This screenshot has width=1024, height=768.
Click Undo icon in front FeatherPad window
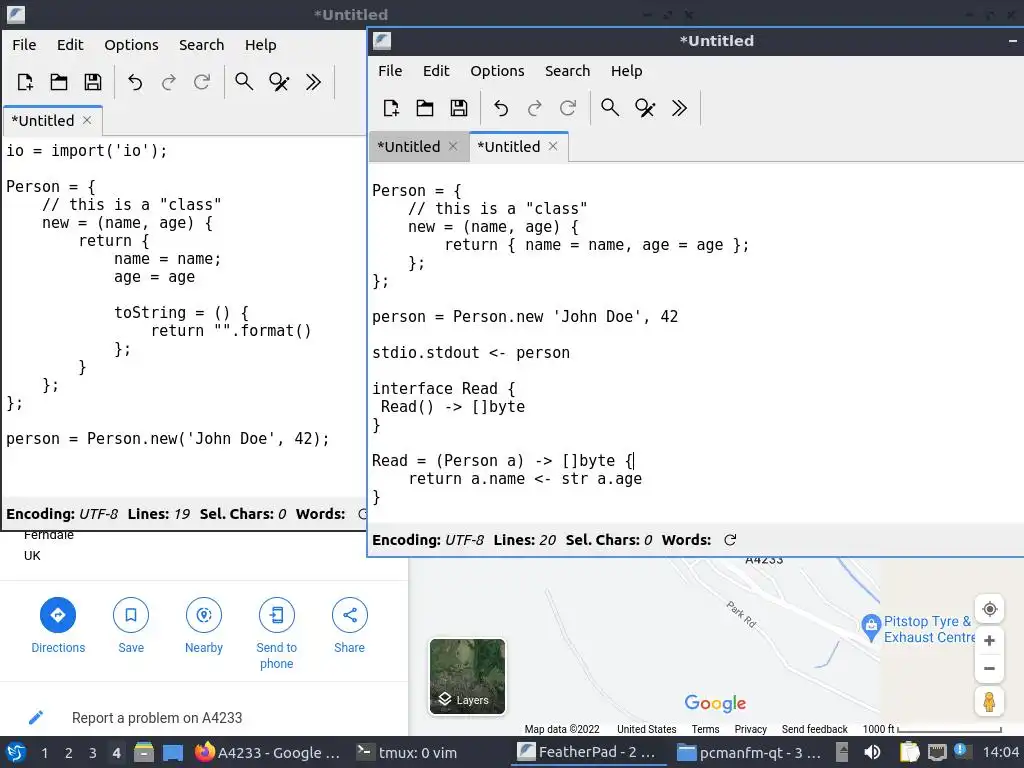501,108
